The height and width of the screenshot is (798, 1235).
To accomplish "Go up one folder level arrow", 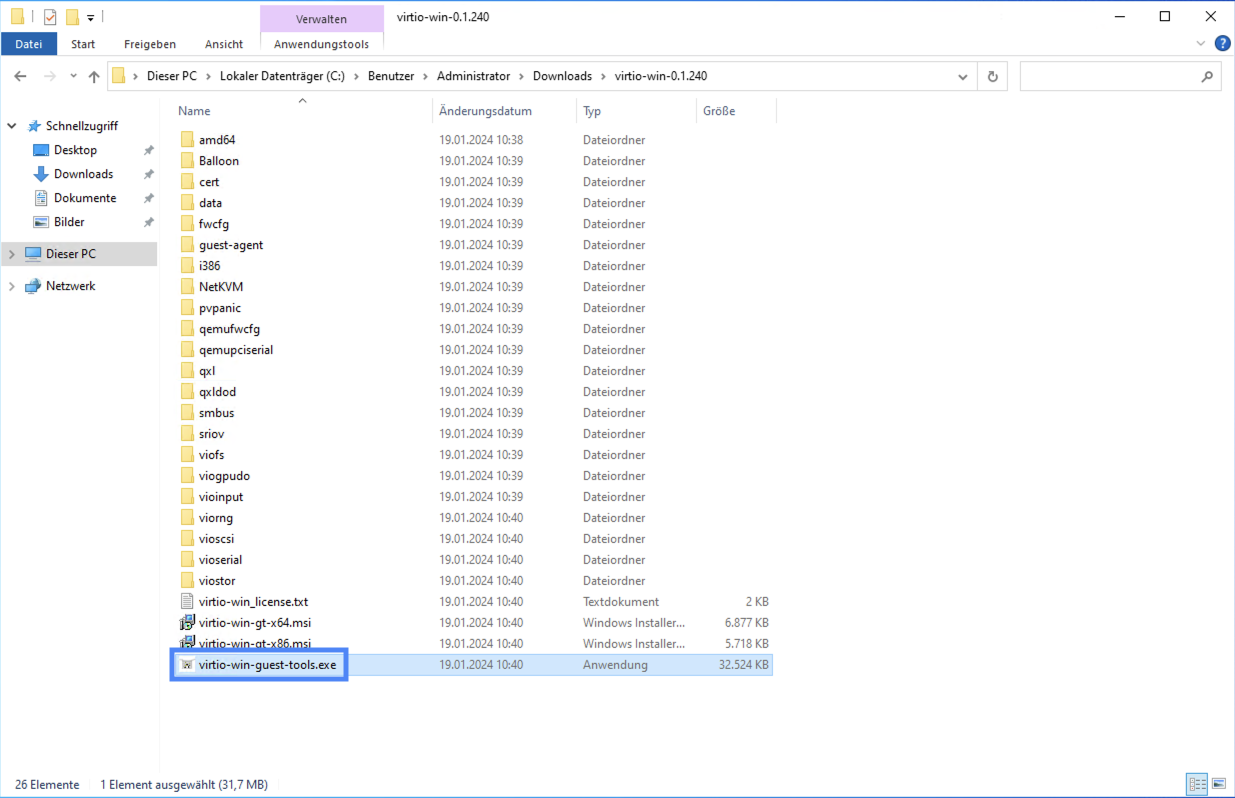I will point(94,77).
